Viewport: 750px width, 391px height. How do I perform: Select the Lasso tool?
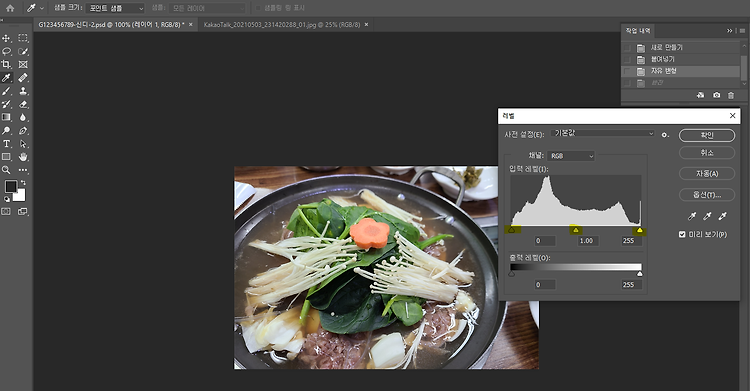(6, 51)
